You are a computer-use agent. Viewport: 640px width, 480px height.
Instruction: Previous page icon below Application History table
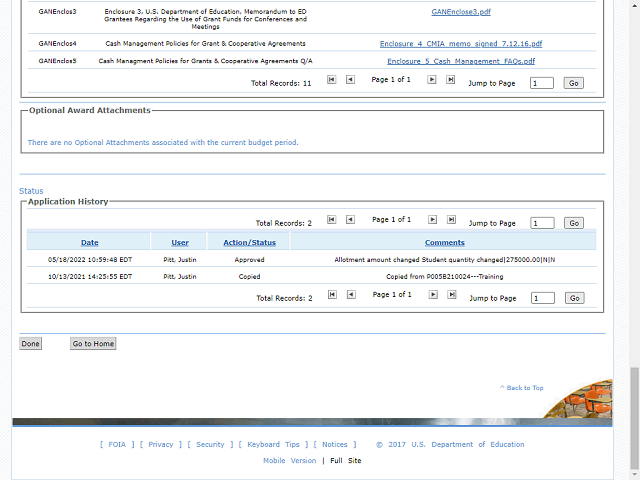[x=351, y=295]
